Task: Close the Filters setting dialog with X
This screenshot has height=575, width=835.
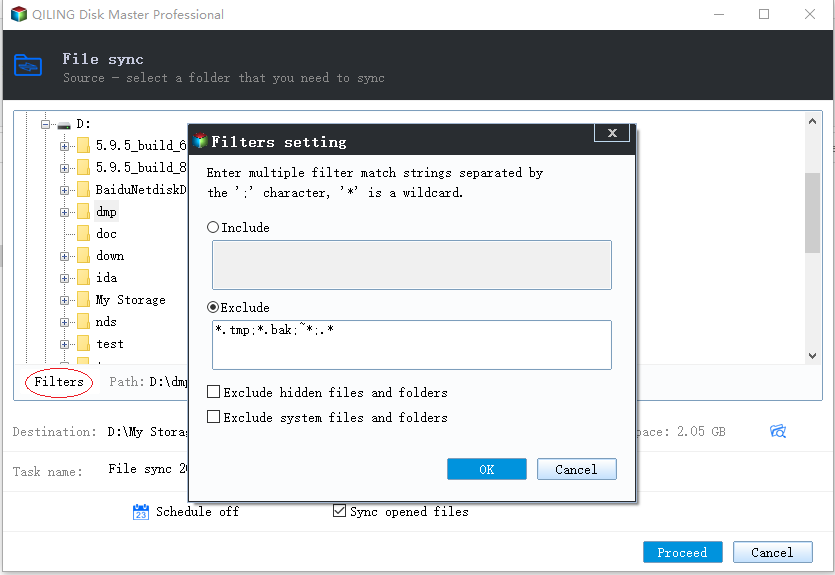Action: click(x=612, y=133)
